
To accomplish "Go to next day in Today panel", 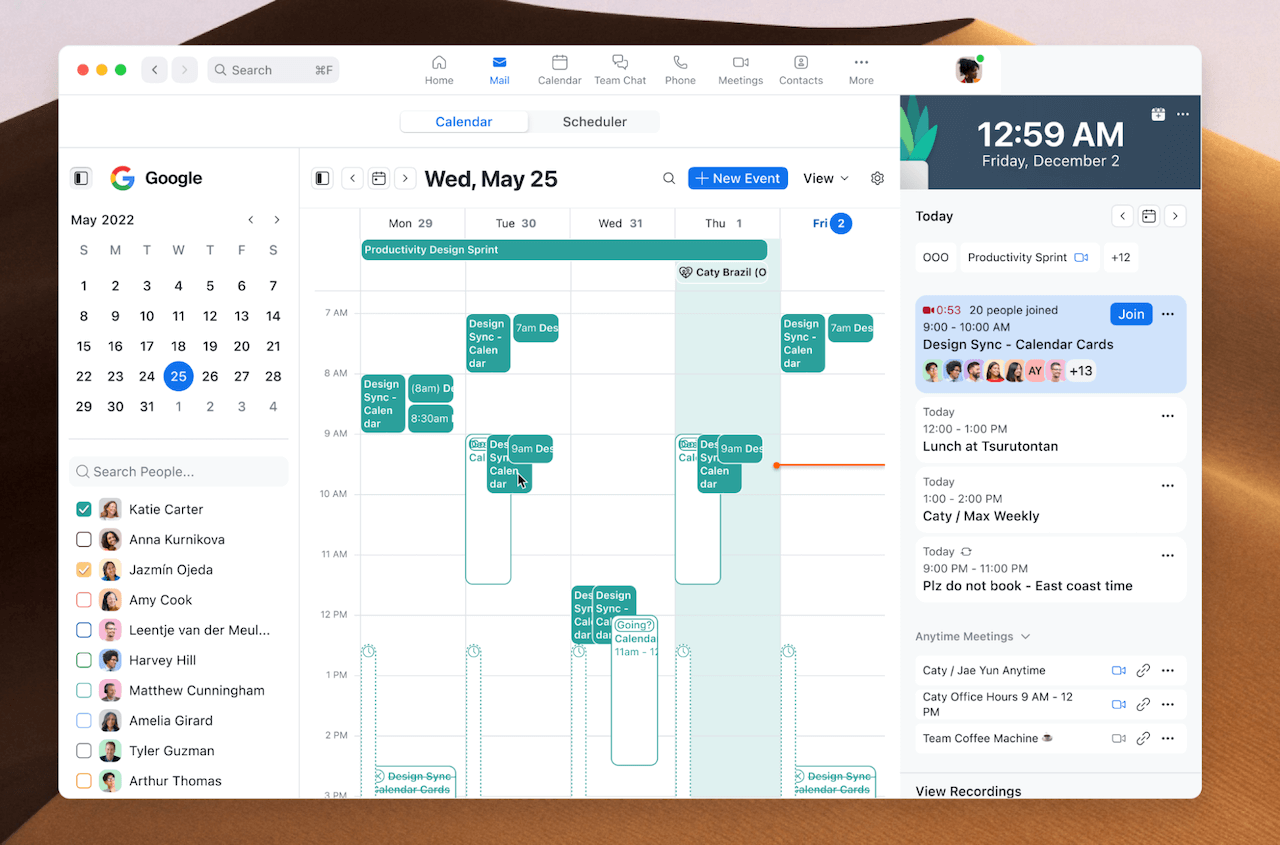I will coord(1176,216).
